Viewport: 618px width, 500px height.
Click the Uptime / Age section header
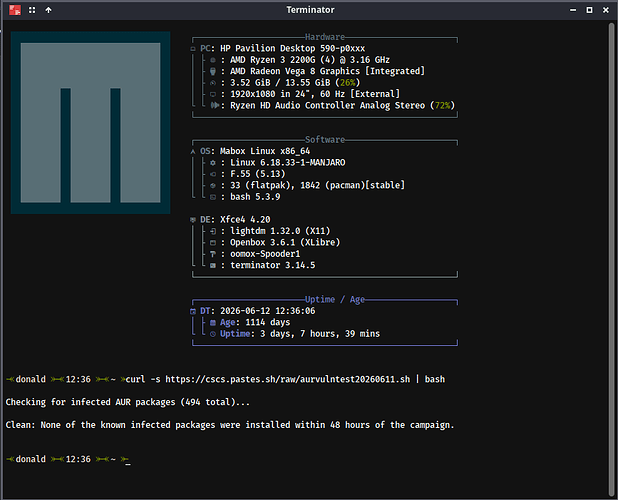click(x=335, y=299)
